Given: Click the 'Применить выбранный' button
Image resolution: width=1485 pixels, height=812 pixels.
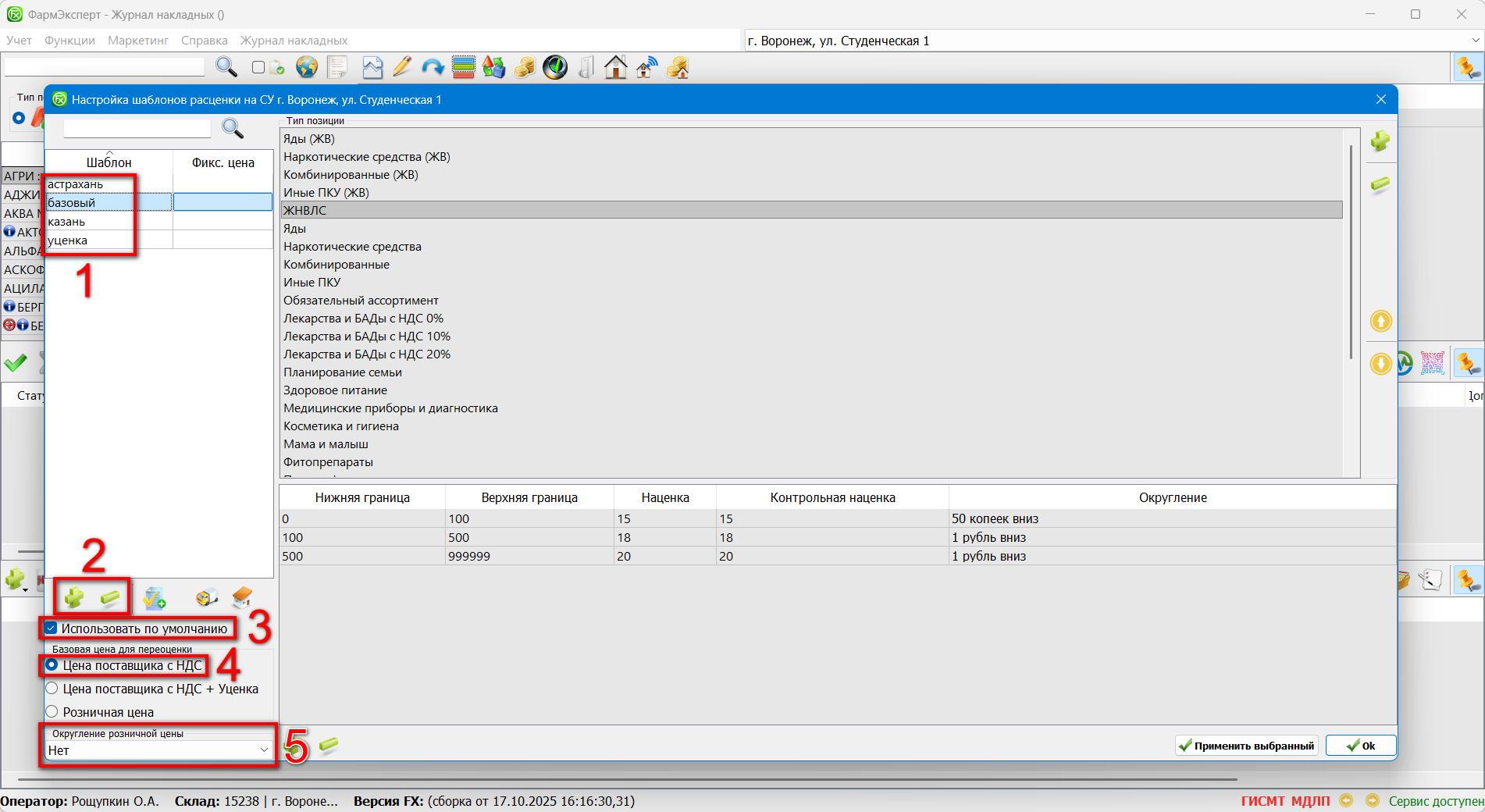Looking at the screenshot, I should coord(1246,746).
